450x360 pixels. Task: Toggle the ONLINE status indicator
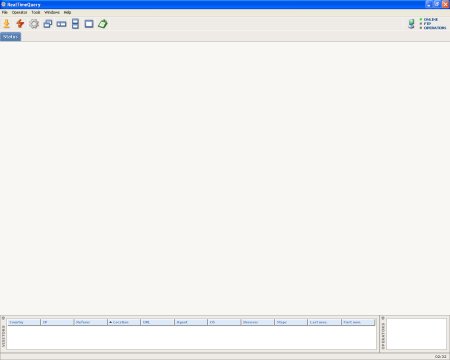tap(428, 20)
